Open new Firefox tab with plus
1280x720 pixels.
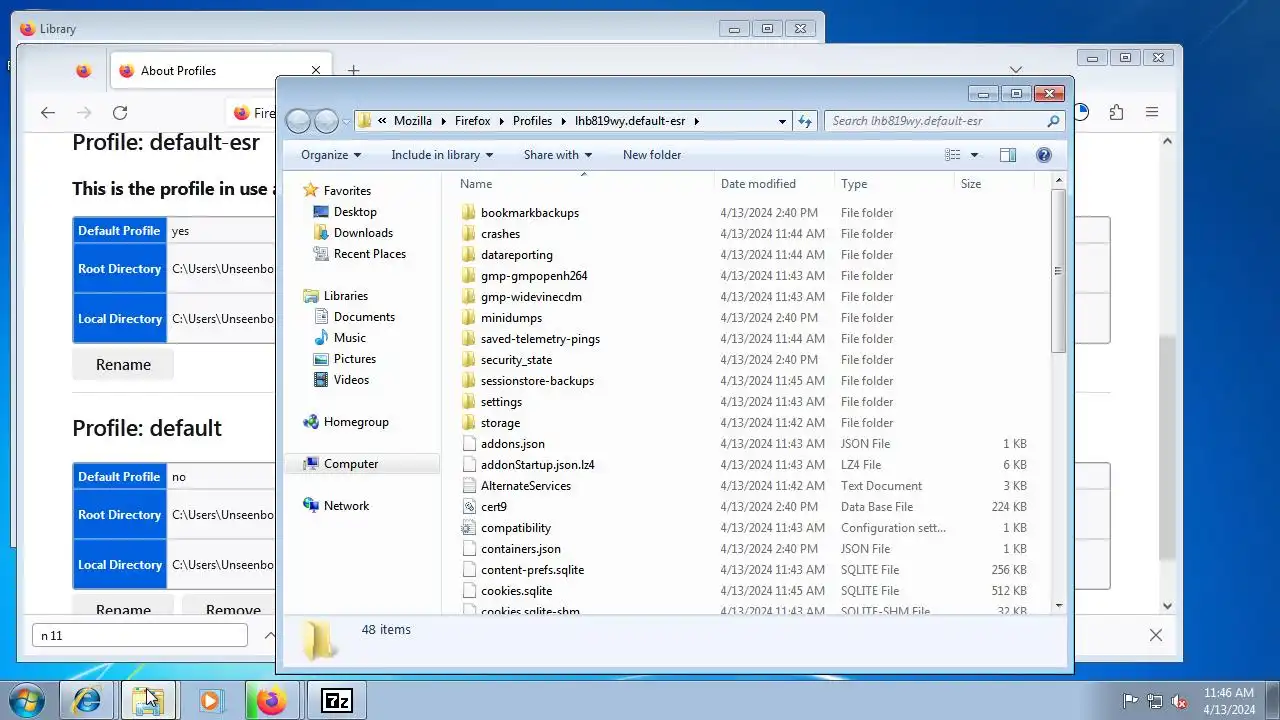point(353,71)
